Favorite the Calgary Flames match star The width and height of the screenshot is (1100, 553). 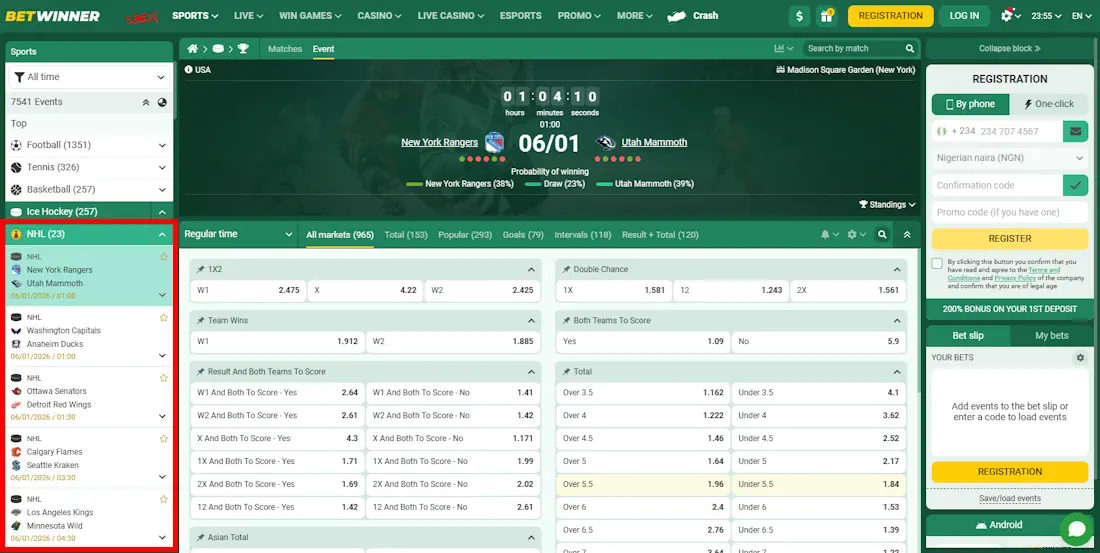tap(163, 439)
